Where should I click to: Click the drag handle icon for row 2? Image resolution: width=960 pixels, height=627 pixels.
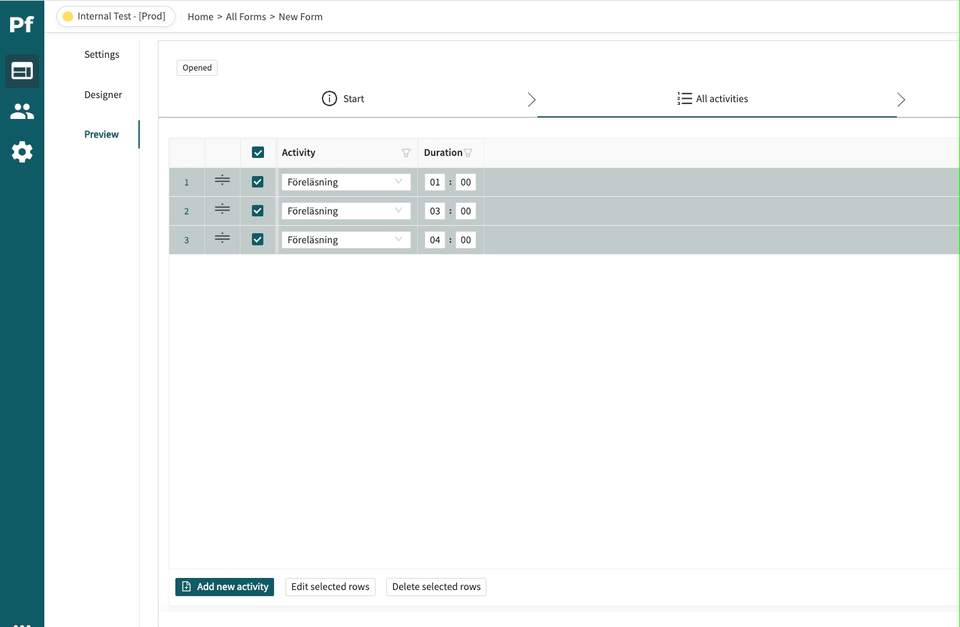(x=222, y=209)
